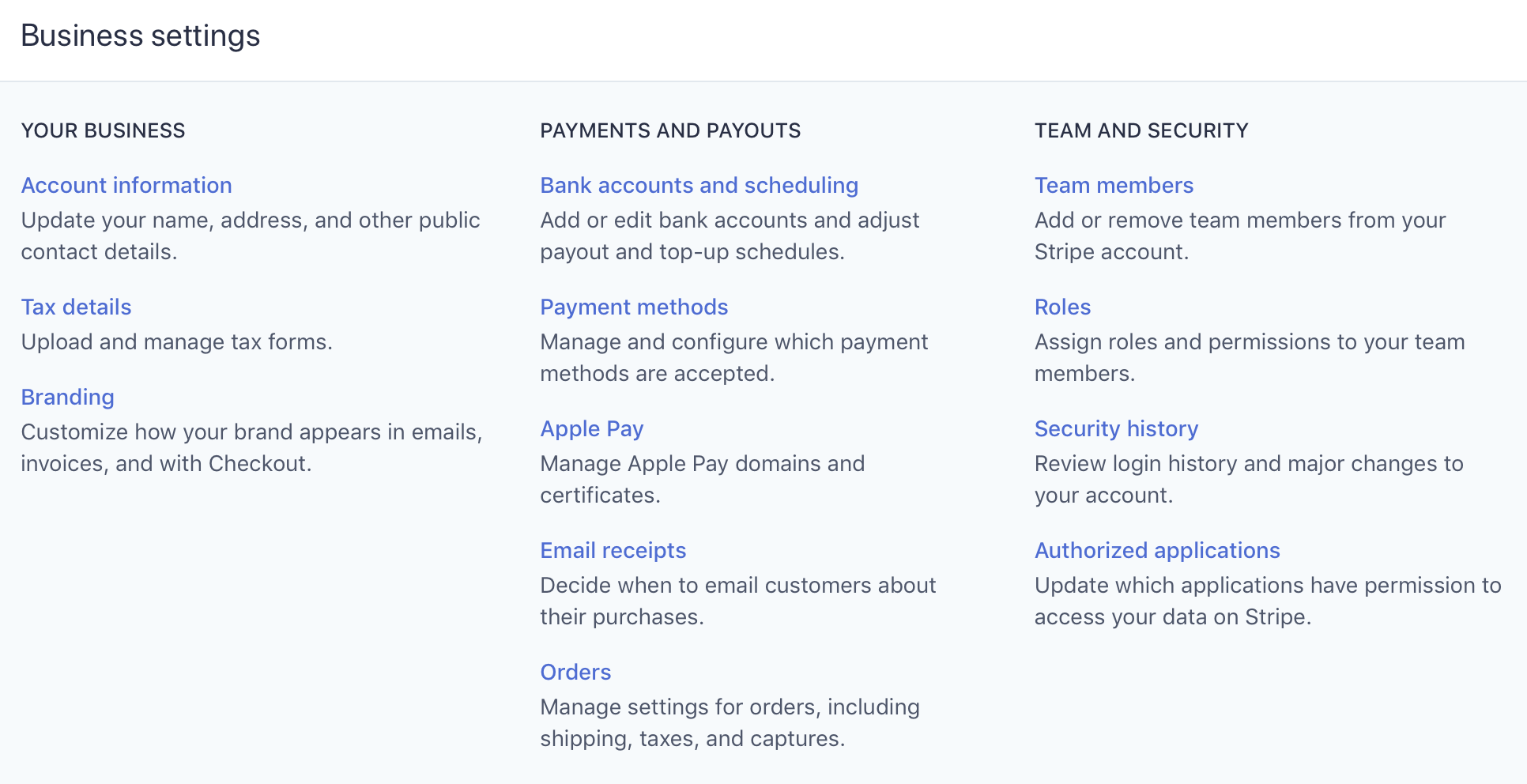The width and height of the screenshot is (1527, 784).
Task: Click Bank accounts and scheduling
Action: (x=699, y=185)
